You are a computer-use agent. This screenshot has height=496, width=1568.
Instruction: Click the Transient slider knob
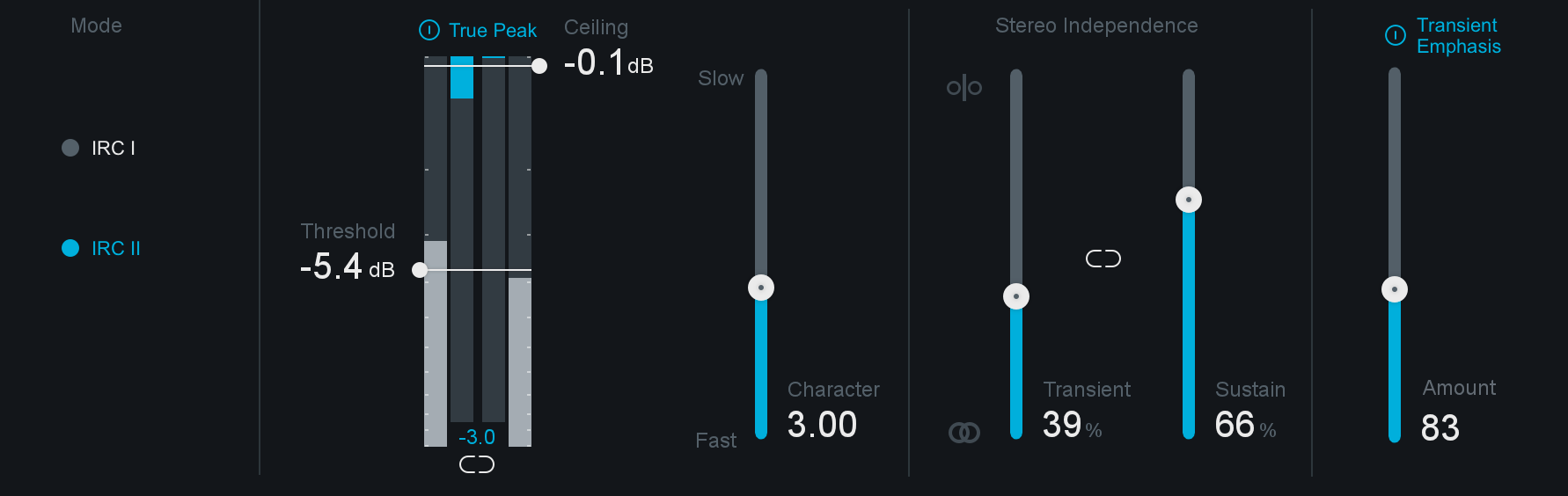point(1016,296)
